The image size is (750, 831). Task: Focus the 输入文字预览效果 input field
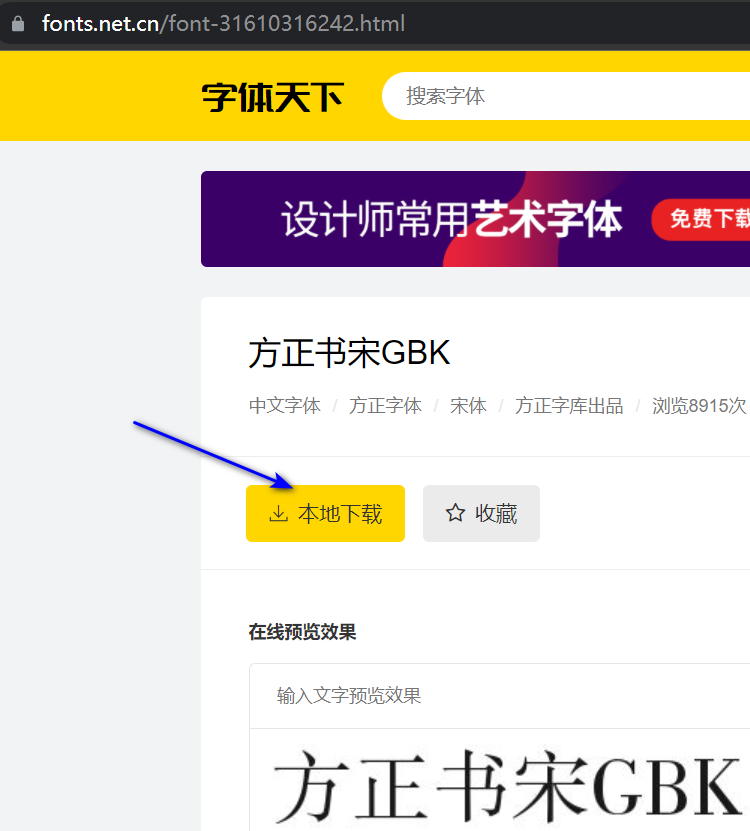coord(500,696)
